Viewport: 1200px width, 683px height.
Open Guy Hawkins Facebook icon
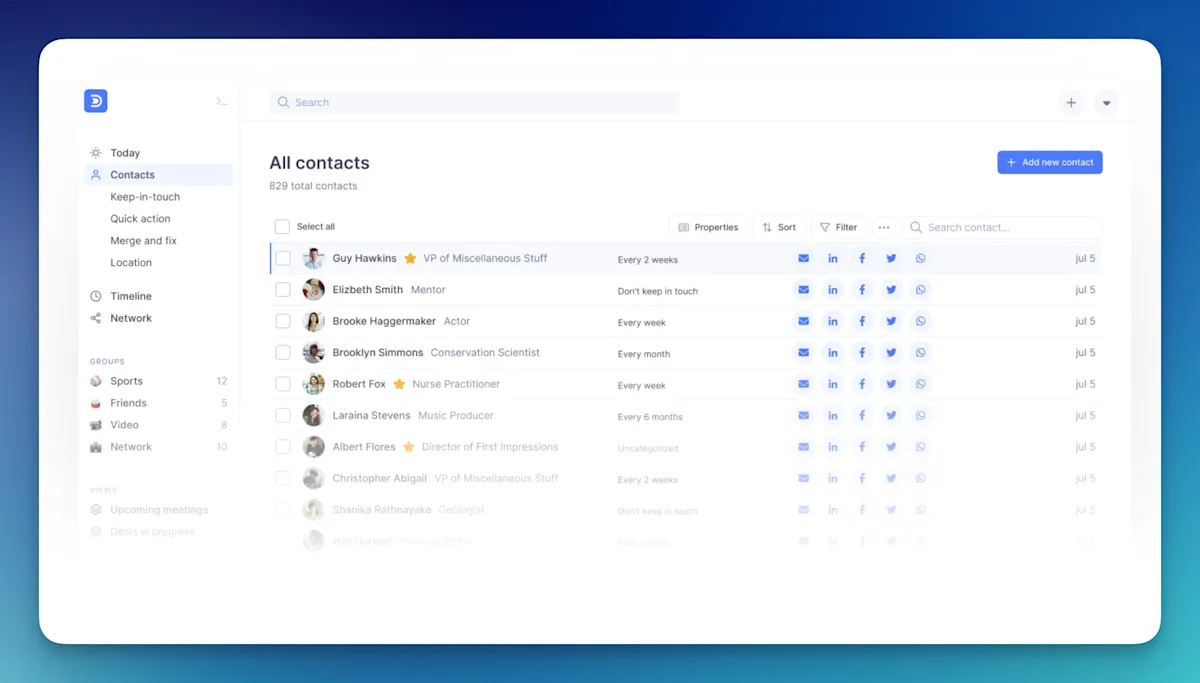(862, 258)
